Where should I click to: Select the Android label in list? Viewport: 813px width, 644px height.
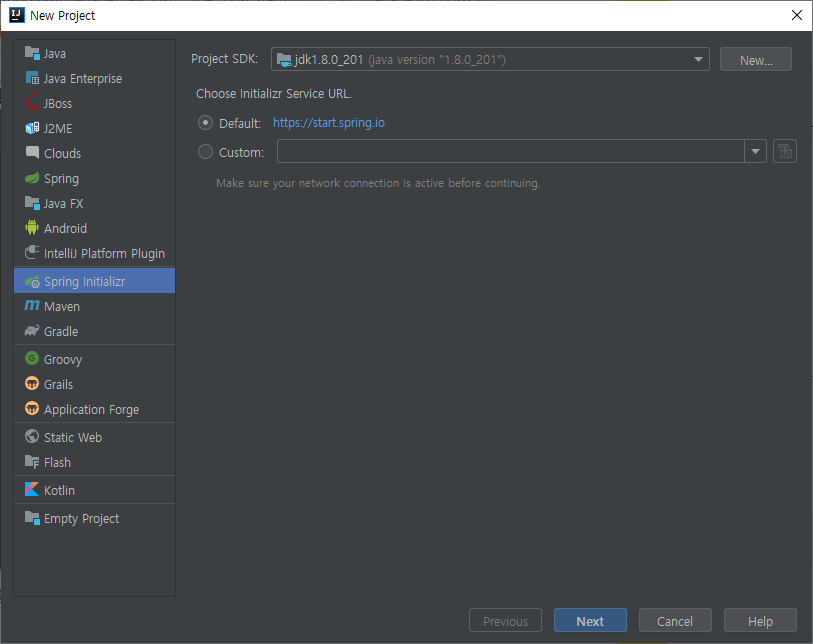pos(65,228)
